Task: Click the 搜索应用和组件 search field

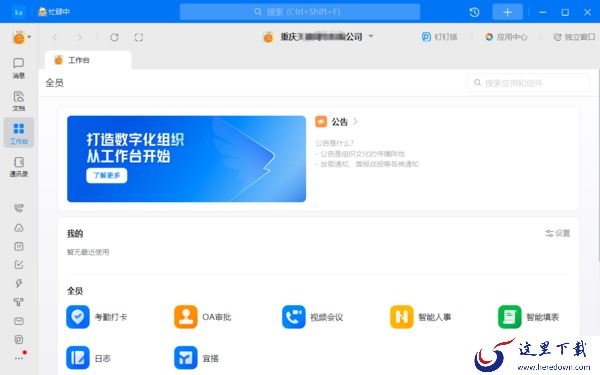Action: pyautogui.click(x=528, y=83)
